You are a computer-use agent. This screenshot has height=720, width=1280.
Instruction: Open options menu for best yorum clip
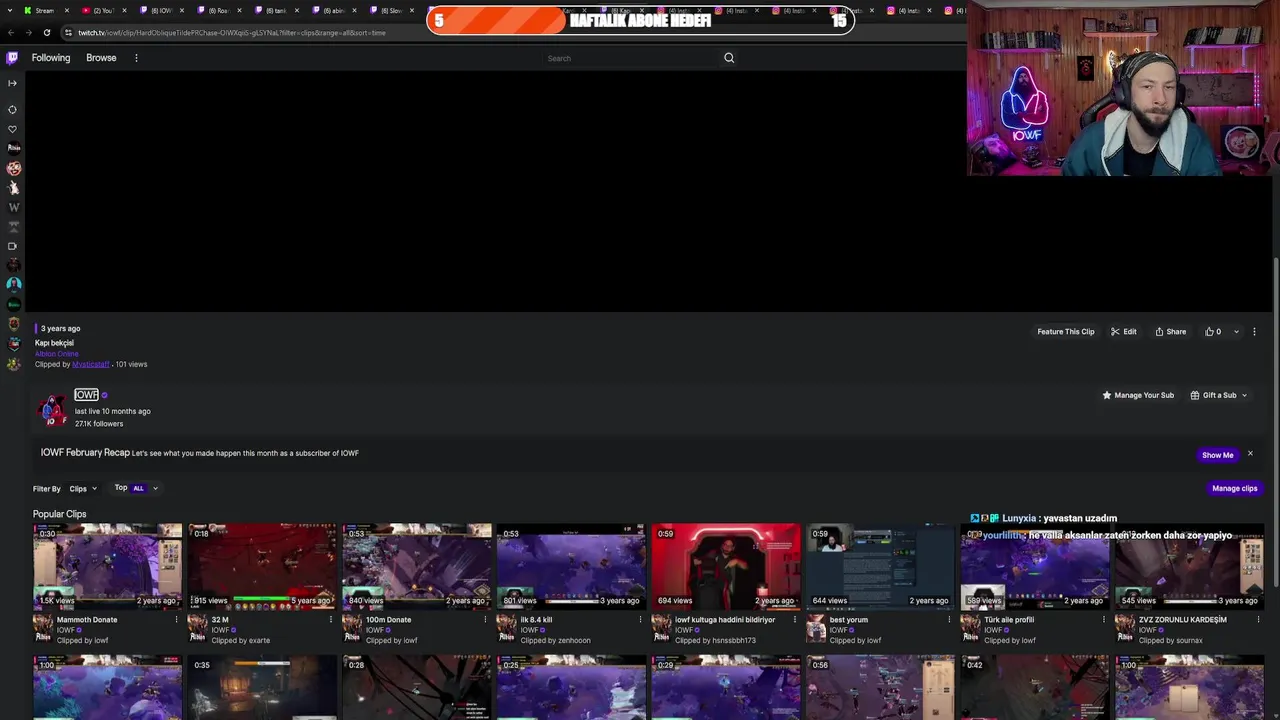949,620
